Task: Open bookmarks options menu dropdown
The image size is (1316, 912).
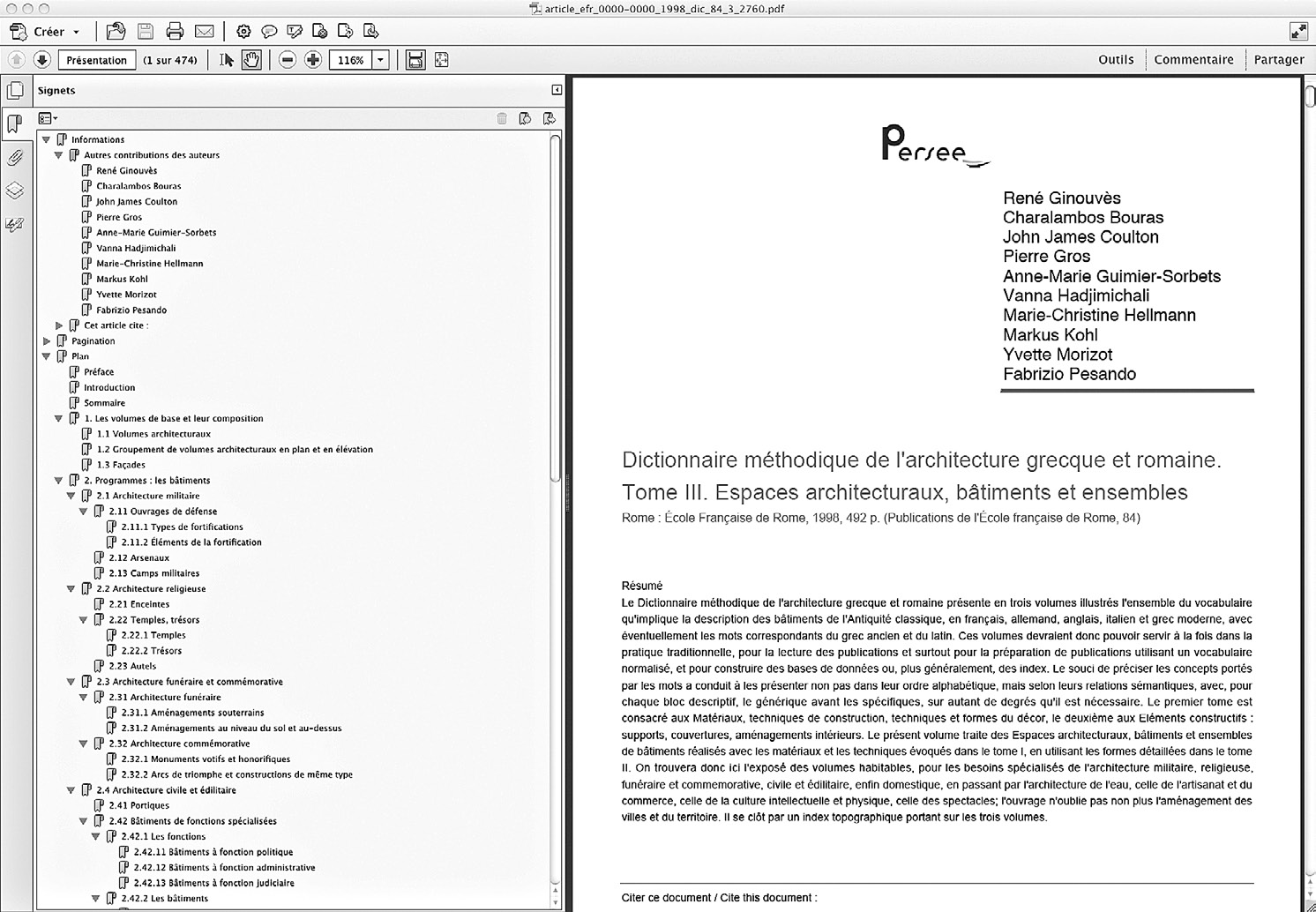Action: 48,118
